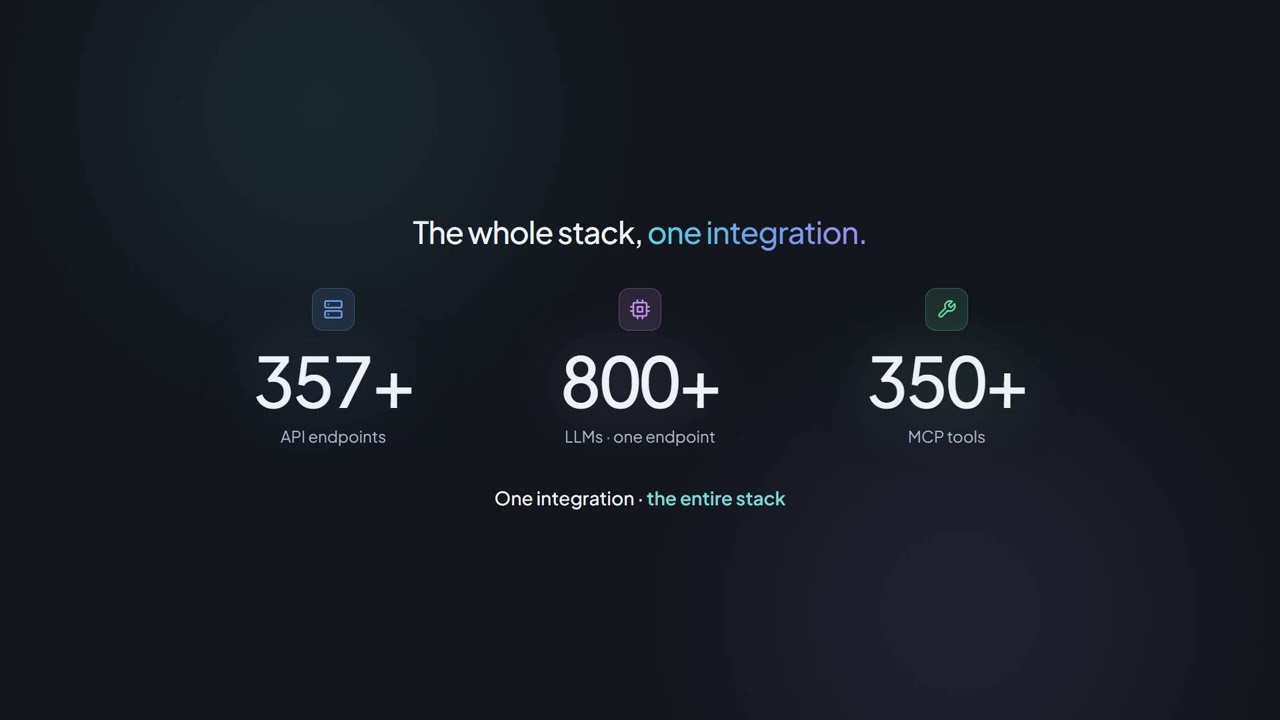Click 'The whole stack,' white headline text
The width and height of the screenshot is (1280, 720).
527,233
